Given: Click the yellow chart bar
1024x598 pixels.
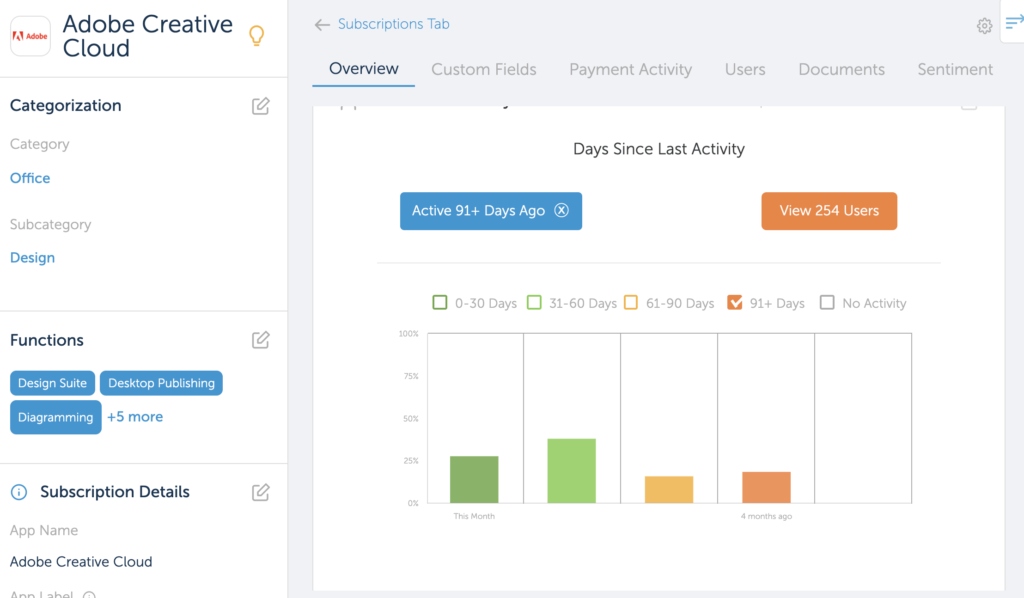Looking at the screenshot, I should click(669, 490).
